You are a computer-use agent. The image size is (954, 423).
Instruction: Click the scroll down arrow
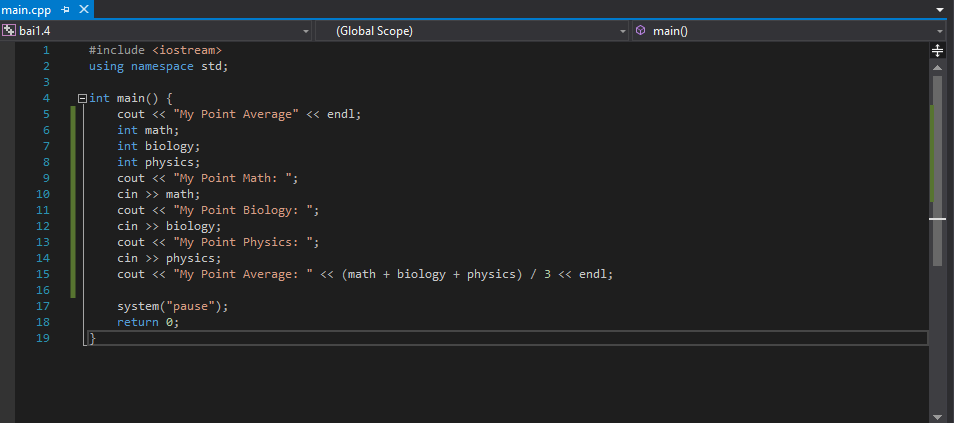938,415
